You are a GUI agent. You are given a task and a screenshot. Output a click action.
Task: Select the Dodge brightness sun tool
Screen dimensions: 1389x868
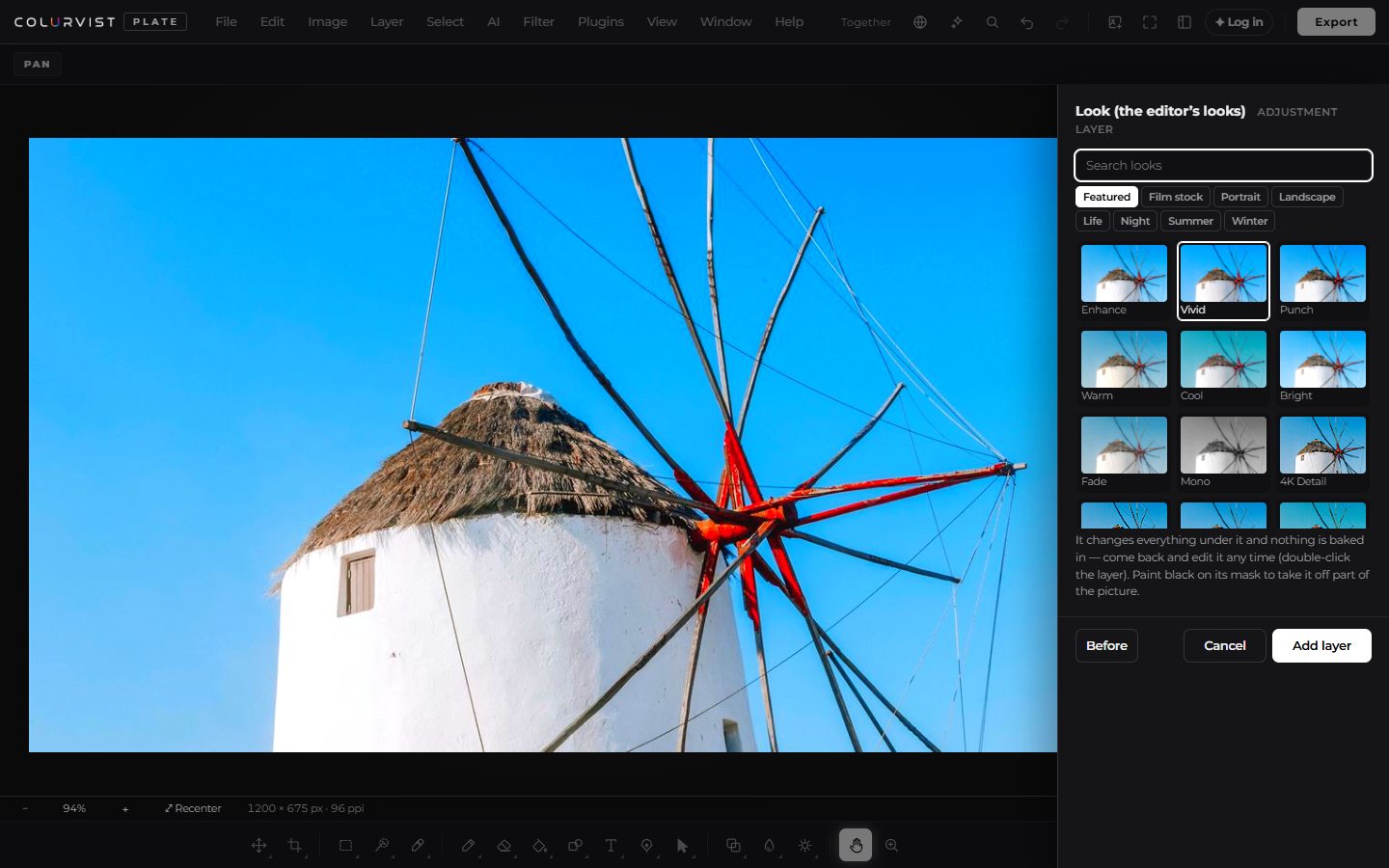tap(804, 846)
